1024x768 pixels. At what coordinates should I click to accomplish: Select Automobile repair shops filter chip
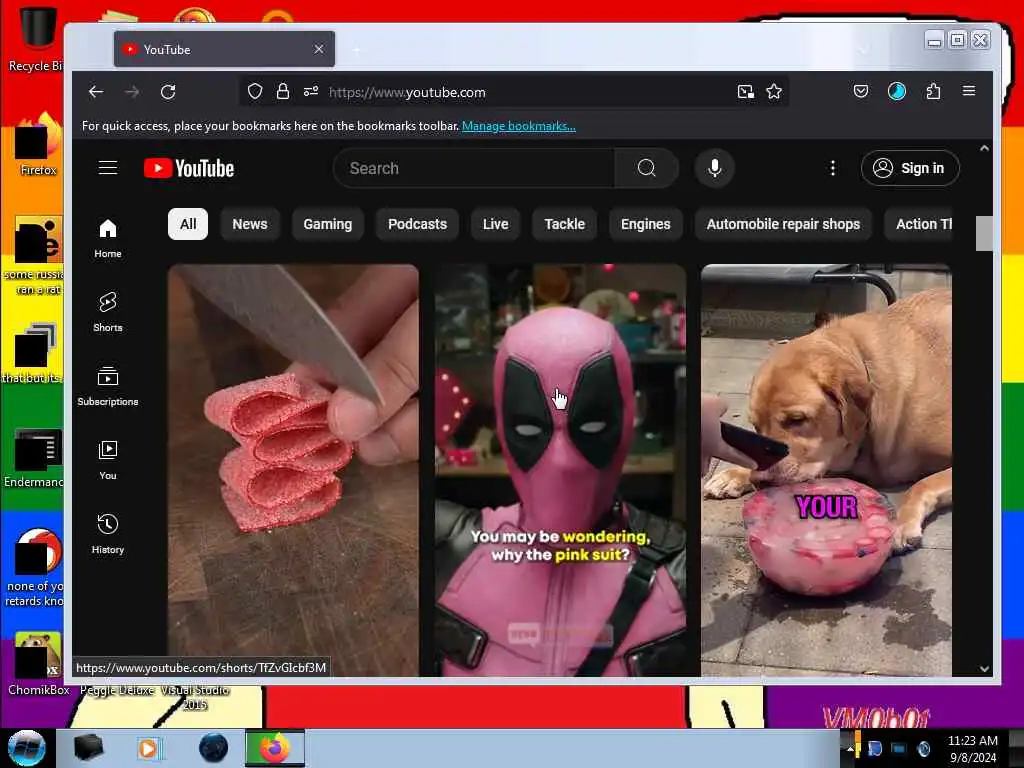(783, 224)
